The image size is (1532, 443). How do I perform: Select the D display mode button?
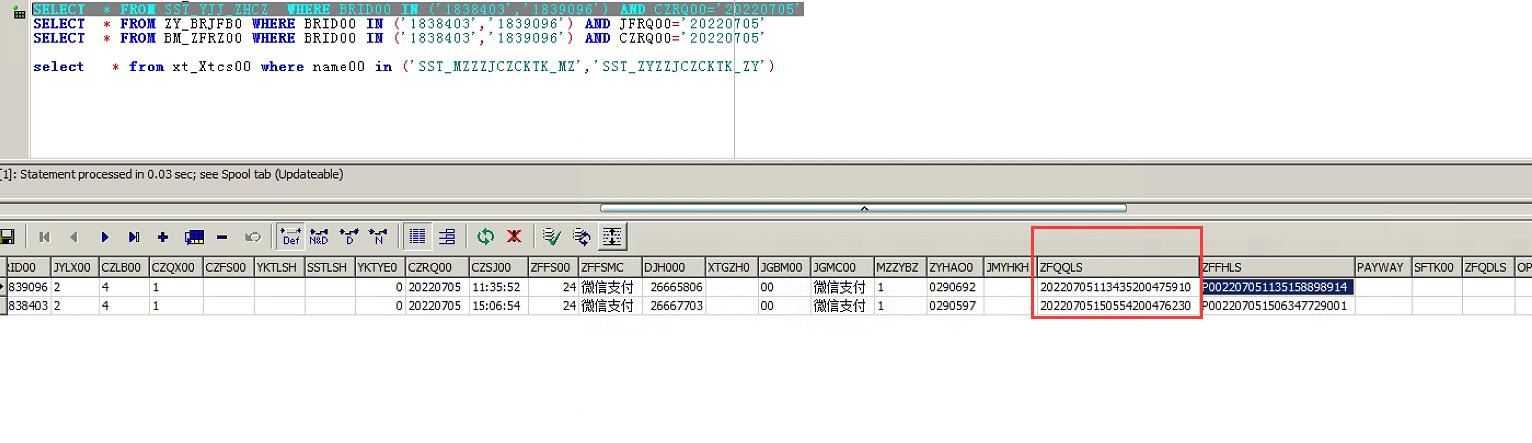click(x=349, y=237)
